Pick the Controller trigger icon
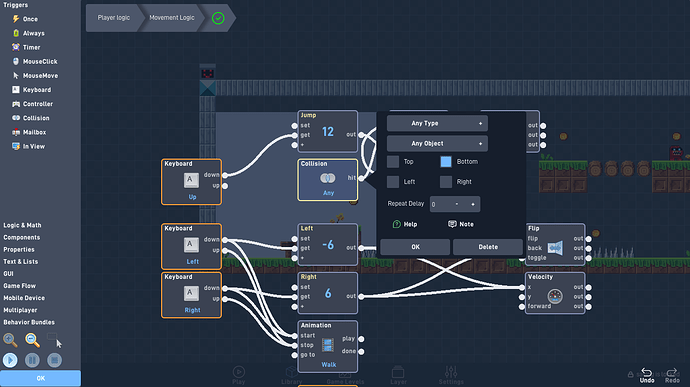This screenshot has height=387, width=690. (16, 104)
